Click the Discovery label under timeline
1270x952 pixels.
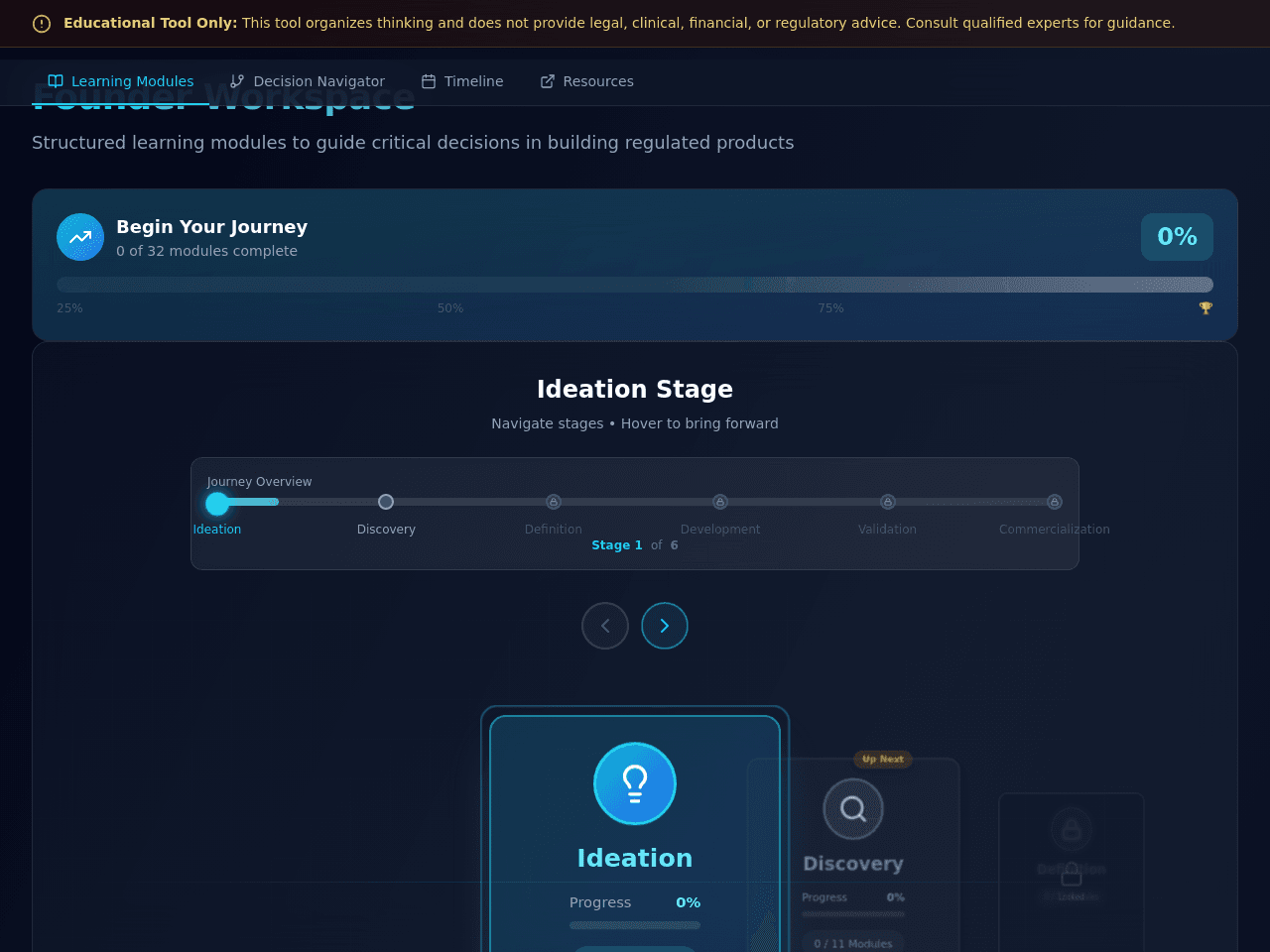click(386, 530)
